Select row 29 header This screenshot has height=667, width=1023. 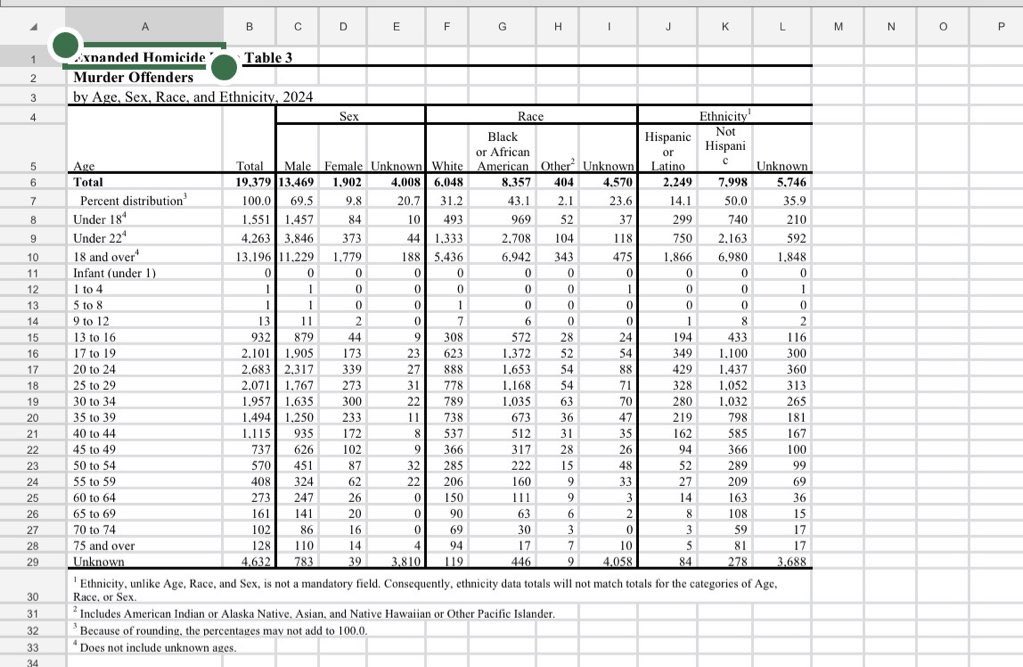[x=33, y=562]
